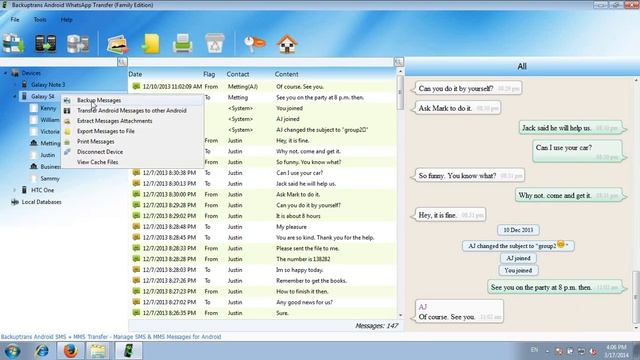The height and width of the screenshot is (360, 640).
Task: Sort messages by Contact column header
Action: pyautogui.click(x=238, y=74)
